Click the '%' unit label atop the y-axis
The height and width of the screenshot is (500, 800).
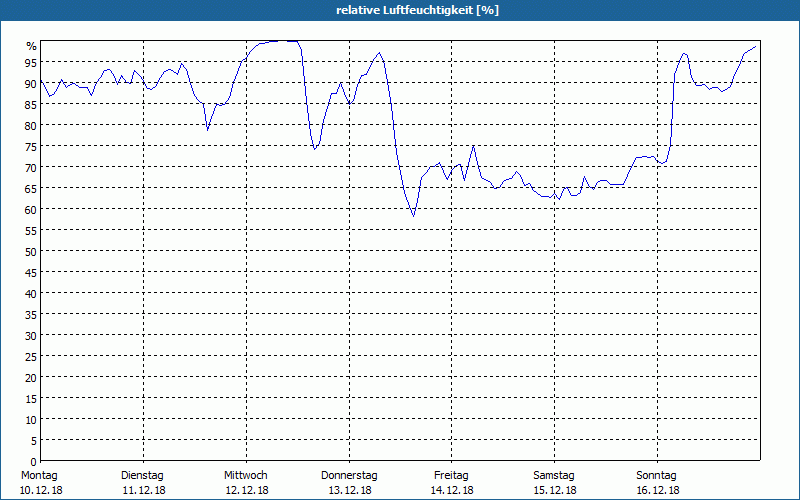[31, 46]
